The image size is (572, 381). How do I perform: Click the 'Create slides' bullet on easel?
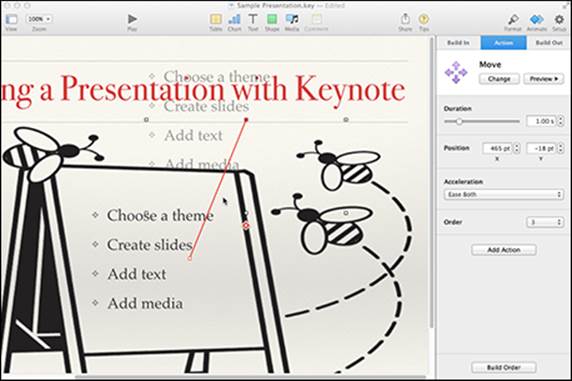[149, 245]
